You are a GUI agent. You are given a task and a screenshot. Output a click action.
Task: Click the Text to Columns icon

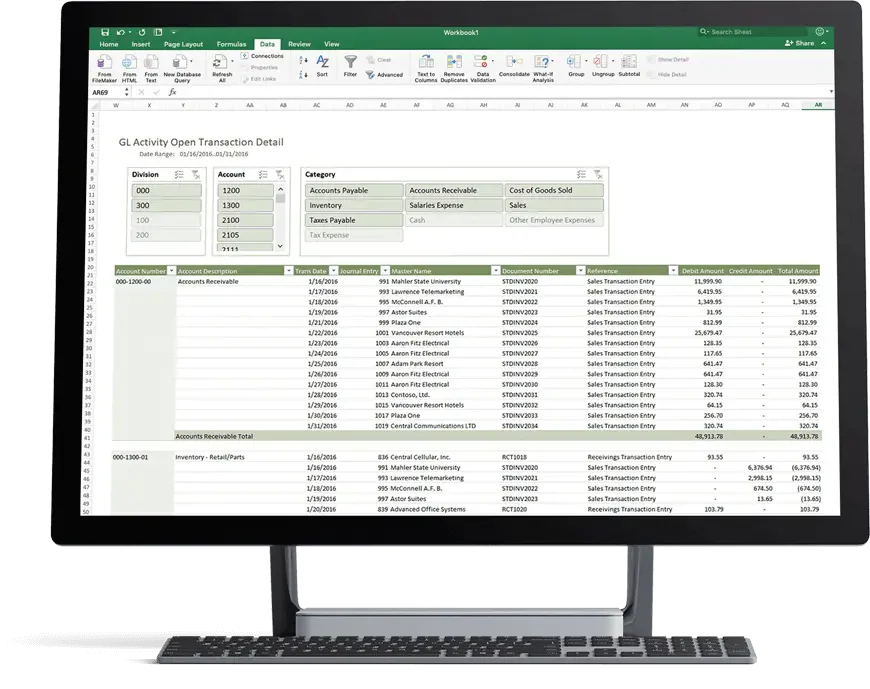pos(426,62)
